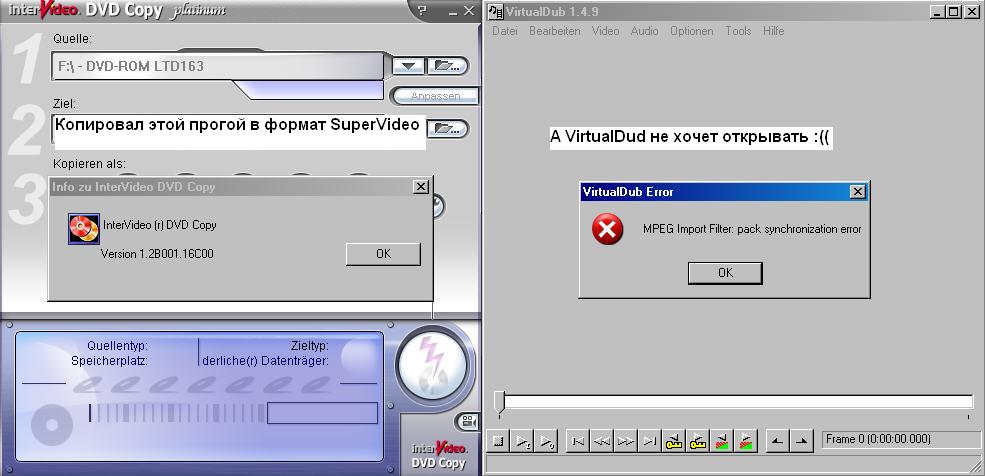Maximize the VirtualDub window
This screenshot has height=476, width=985.
[x=954, y=11]
